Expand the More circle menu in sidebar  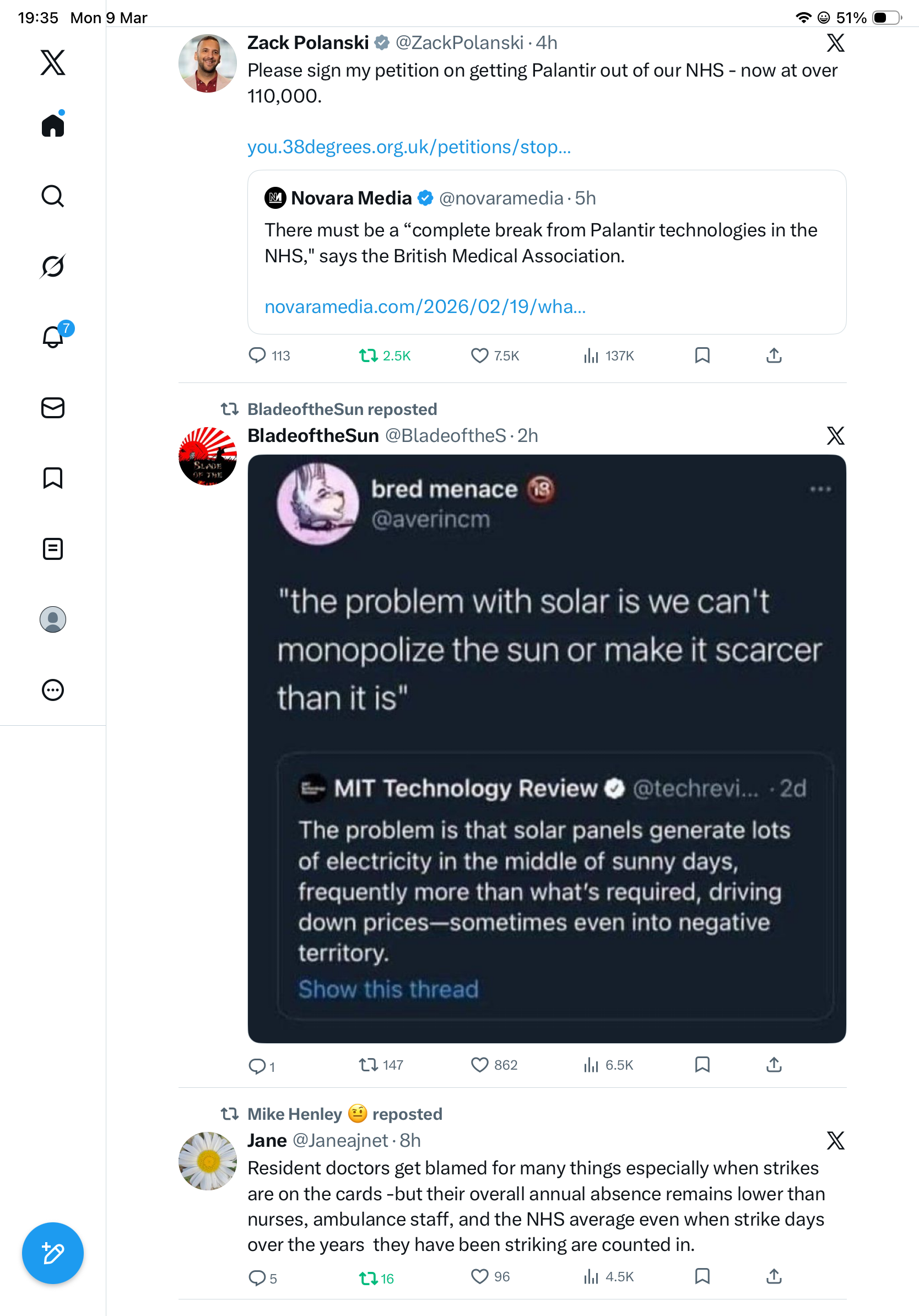pyautogui.click(x=53, y=690)
